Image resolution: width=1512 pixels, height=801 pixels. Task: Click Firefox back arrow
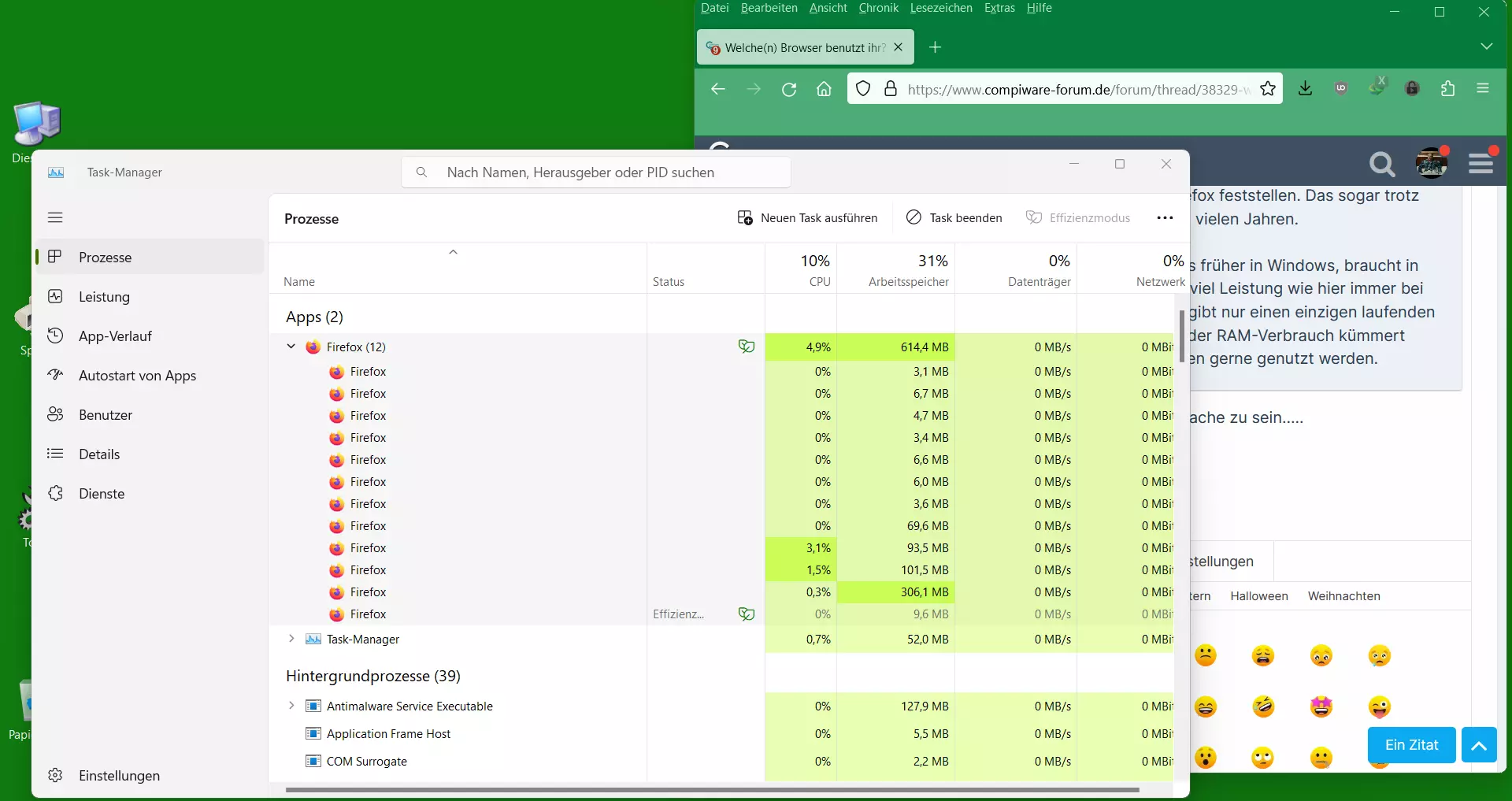[x=717, y=89]
